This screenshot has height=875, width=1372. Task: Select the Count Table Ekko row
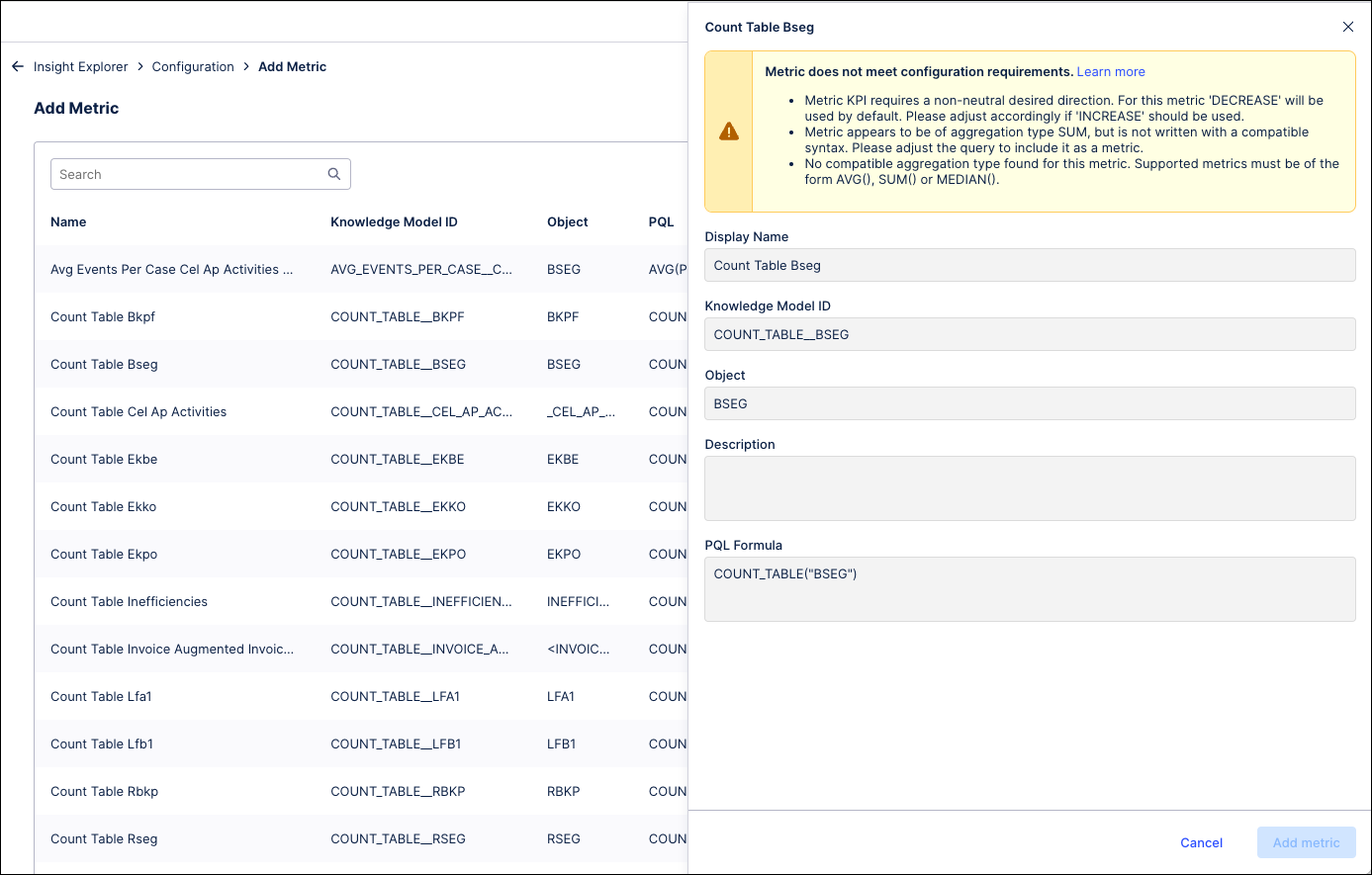click(361, 506)
